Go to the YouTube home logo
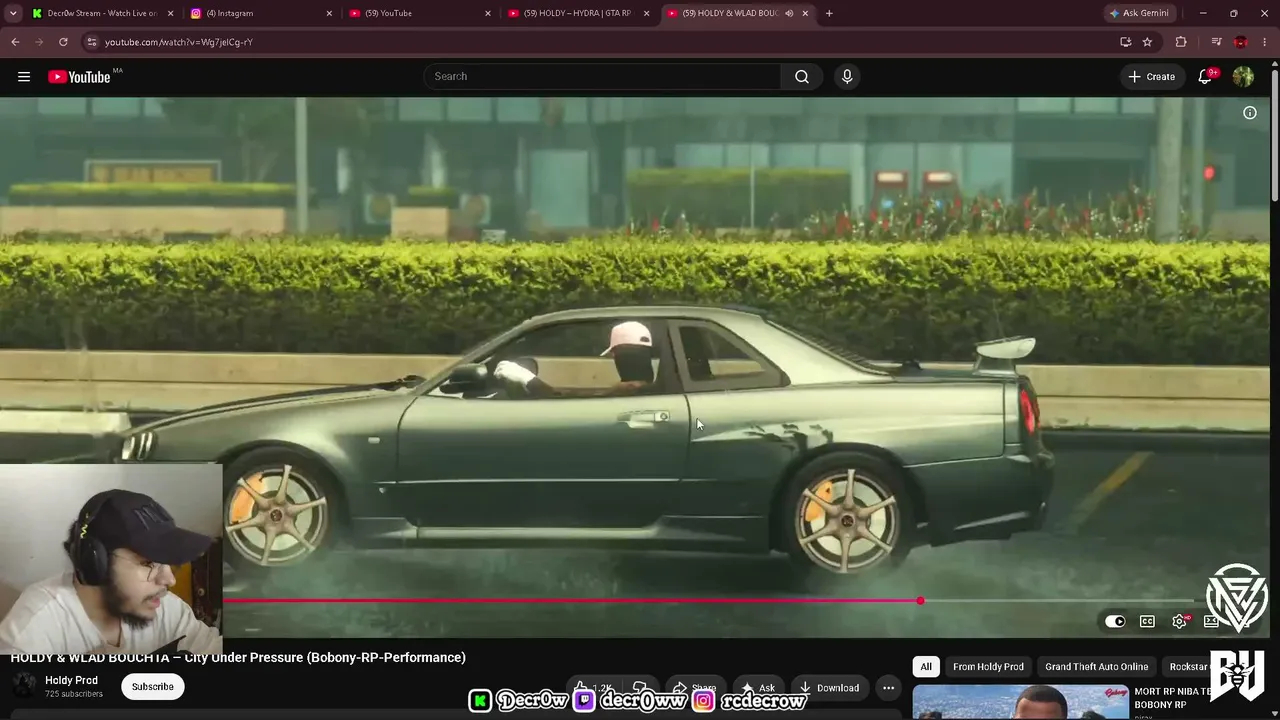 79,77
